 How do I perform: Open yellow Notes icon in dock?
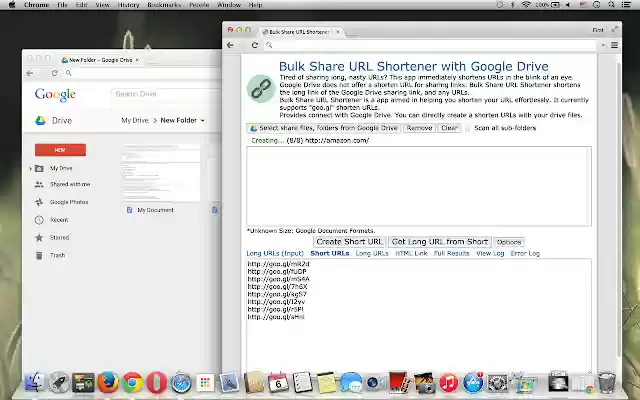[x=327, y=382]
